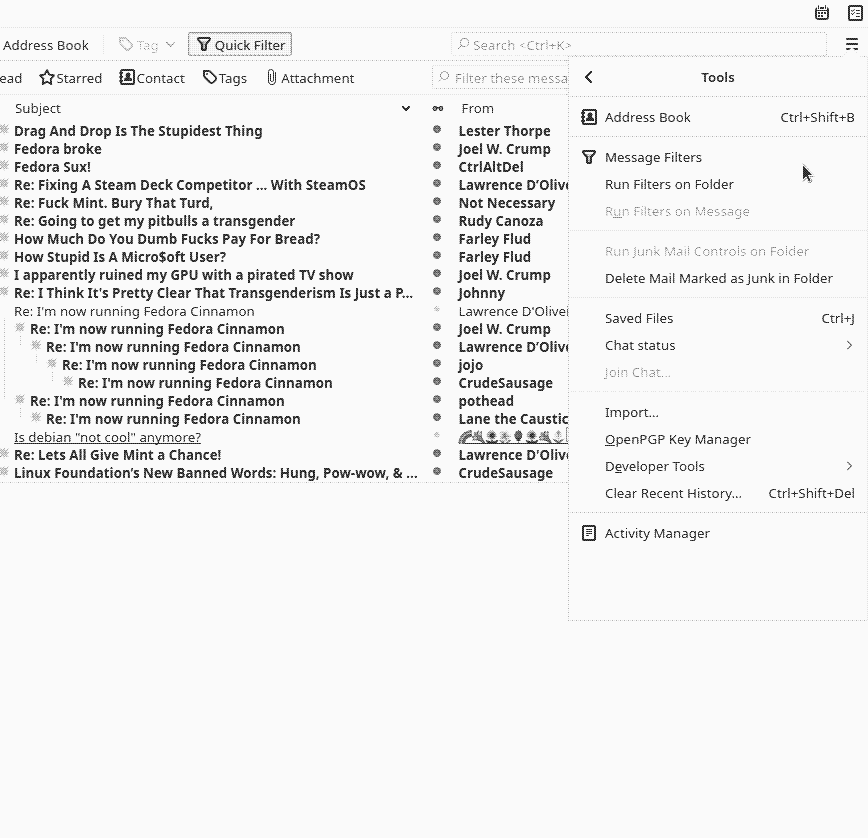Toggle read status dot for Lester Thorpe message

(437, 130)
